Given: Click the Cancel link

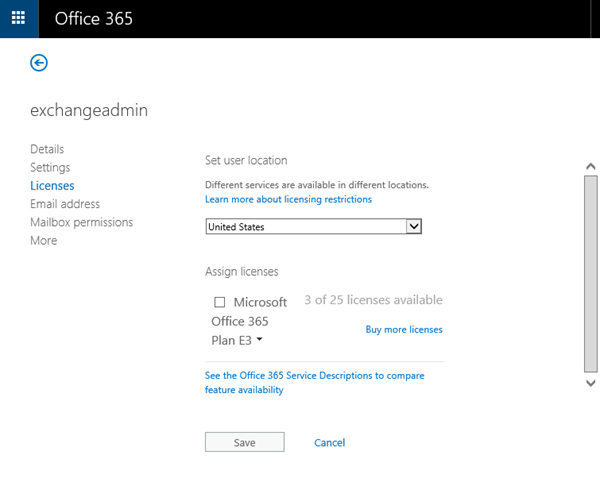Looking at the screenshot, I should point(329,442).
